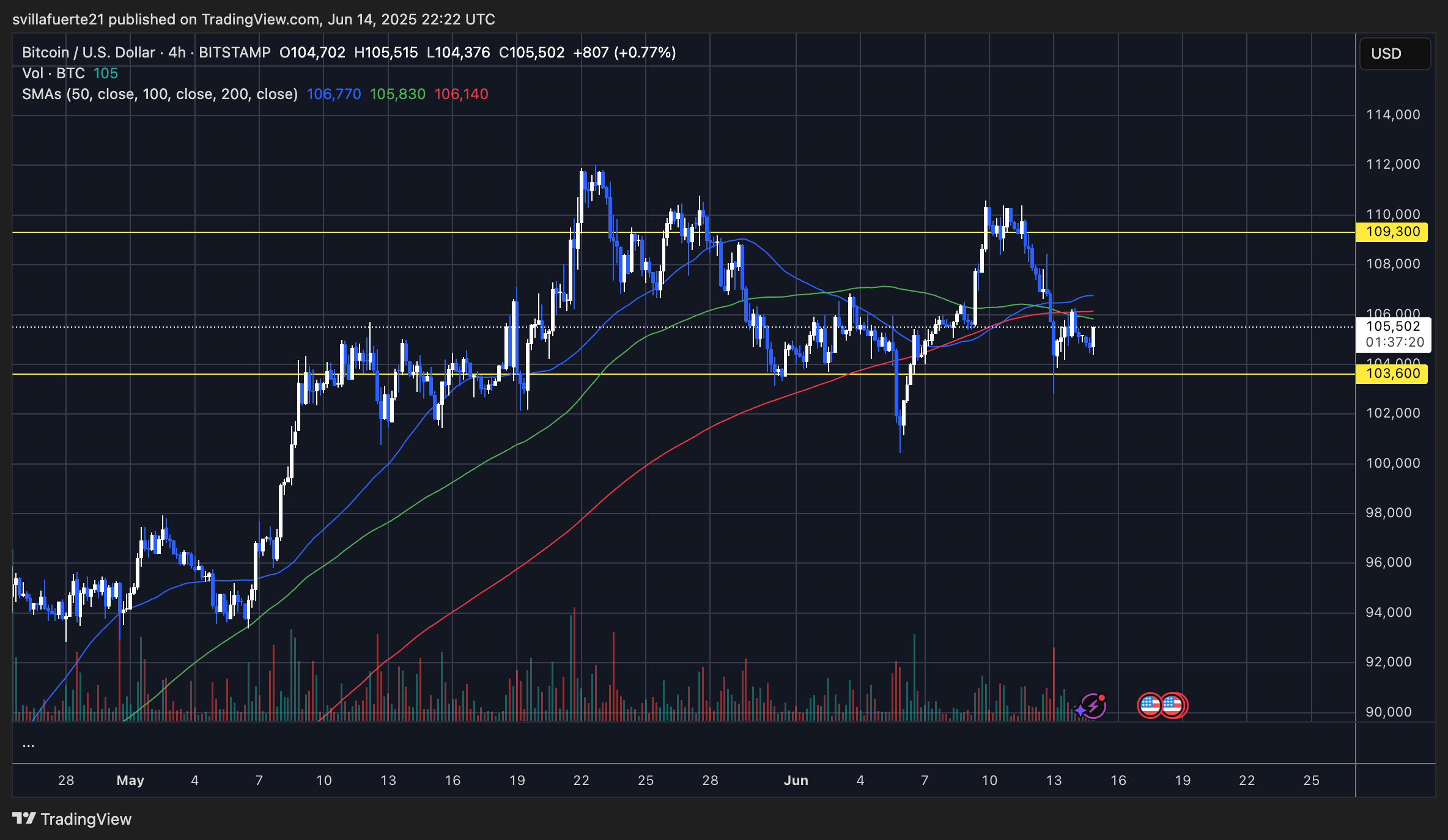Click the SMAs indicator legend label

pos(160,94)
